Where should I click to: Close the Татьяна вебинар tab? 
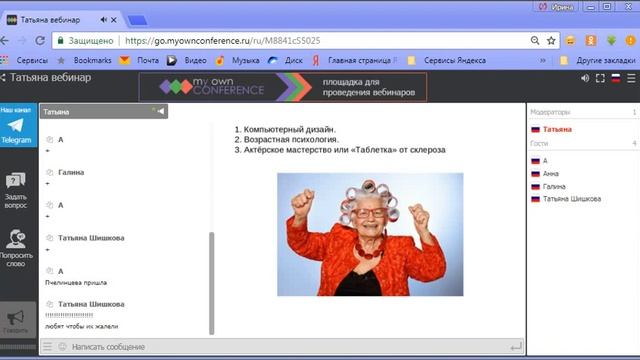tap(114, 20)
